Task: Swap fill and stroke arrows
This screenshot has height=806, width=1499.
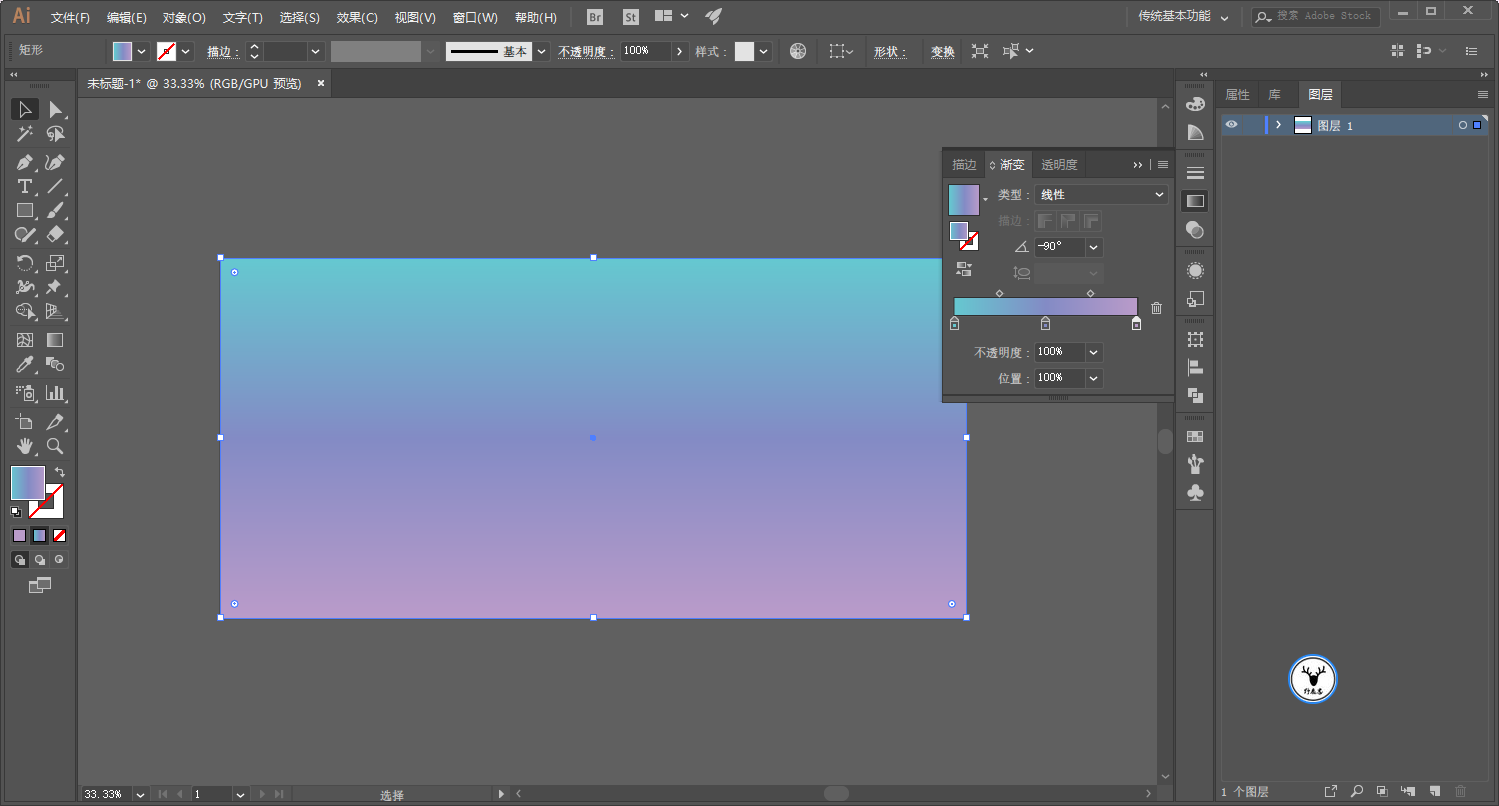Action: (x=60, y=472)
